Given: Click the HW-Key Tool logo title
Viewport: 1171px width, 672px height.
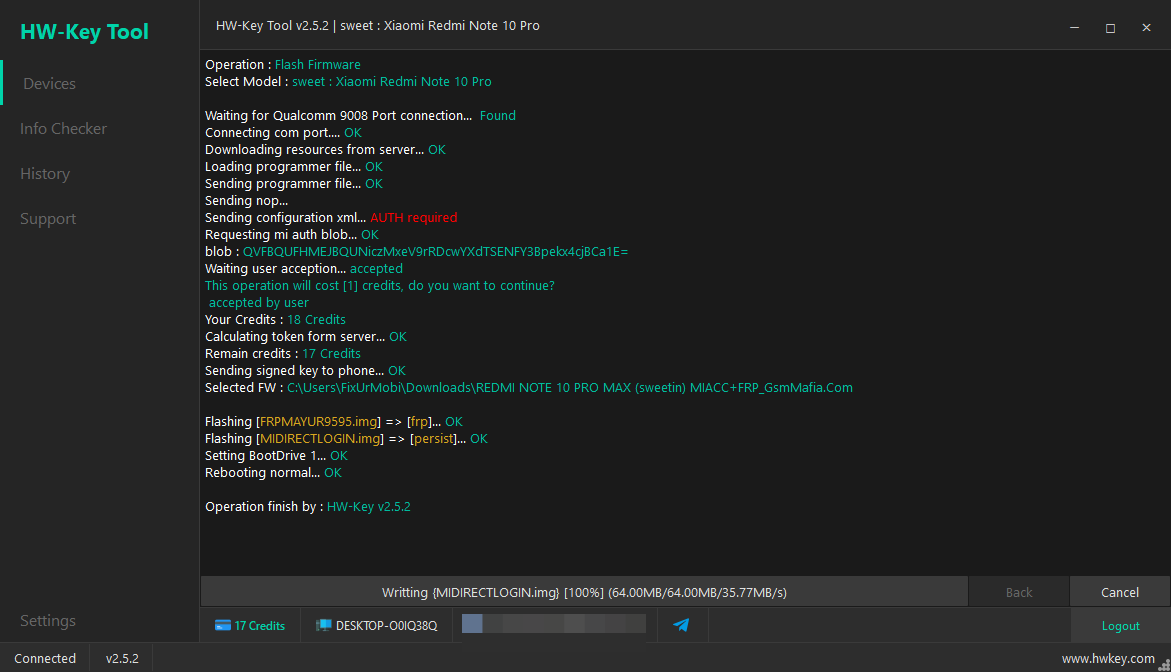Looking at the screenshot, I should (84, 31).
